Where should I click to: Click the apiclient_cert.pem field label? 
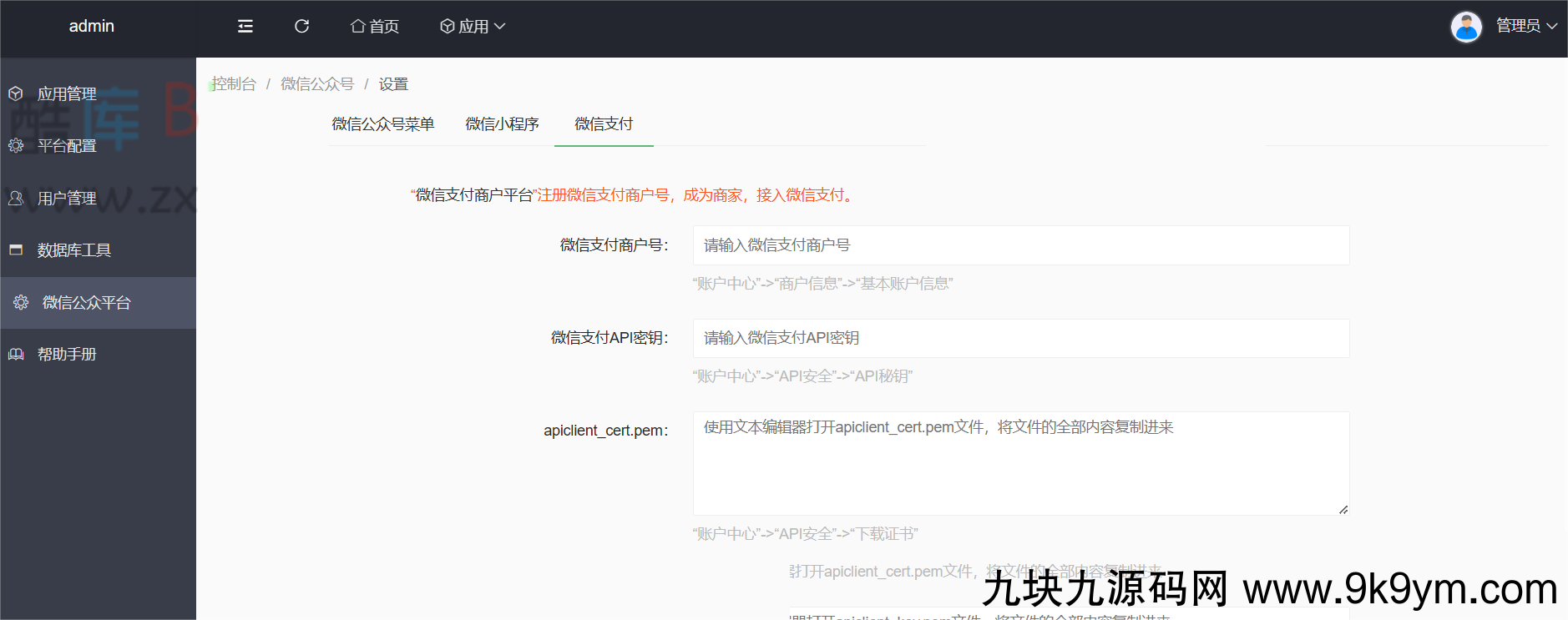[606, 431]
